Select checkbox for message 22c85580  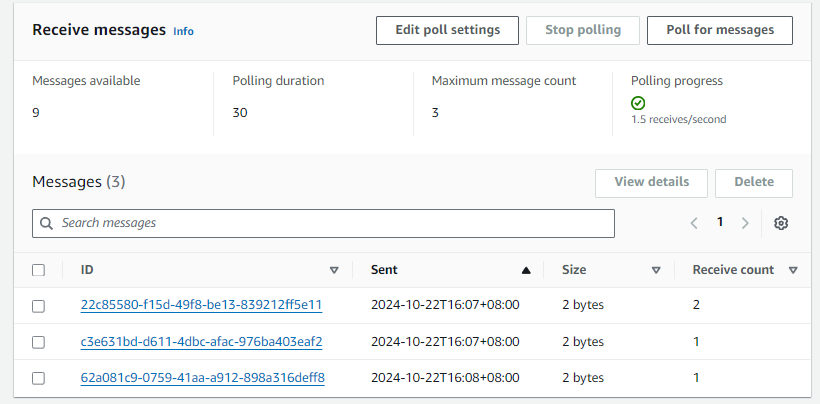pos(38,306)
